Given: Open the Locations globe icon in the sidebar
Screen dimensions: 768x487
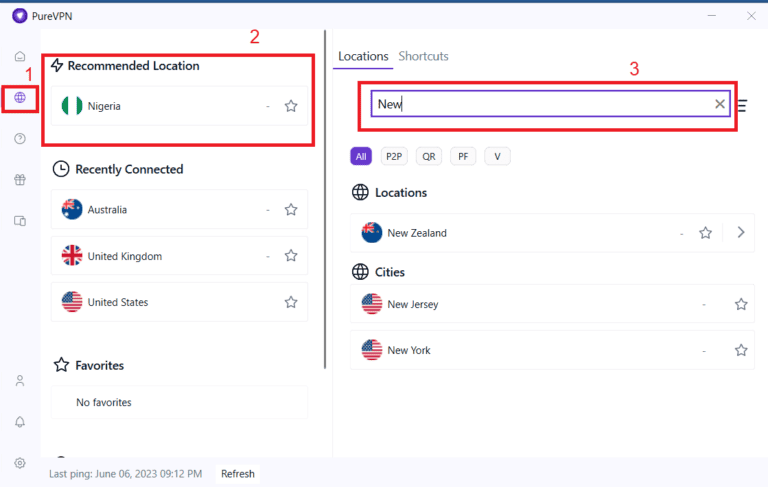Looking at the screenshot, I should (20, 97).
